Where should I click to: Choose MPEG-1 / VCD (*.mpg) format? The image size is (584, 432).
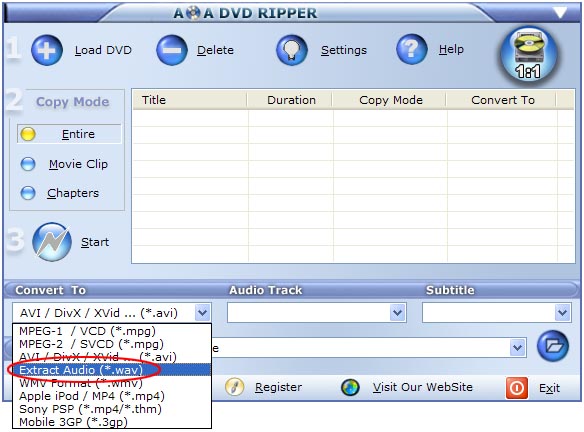[x=112, y=331]
